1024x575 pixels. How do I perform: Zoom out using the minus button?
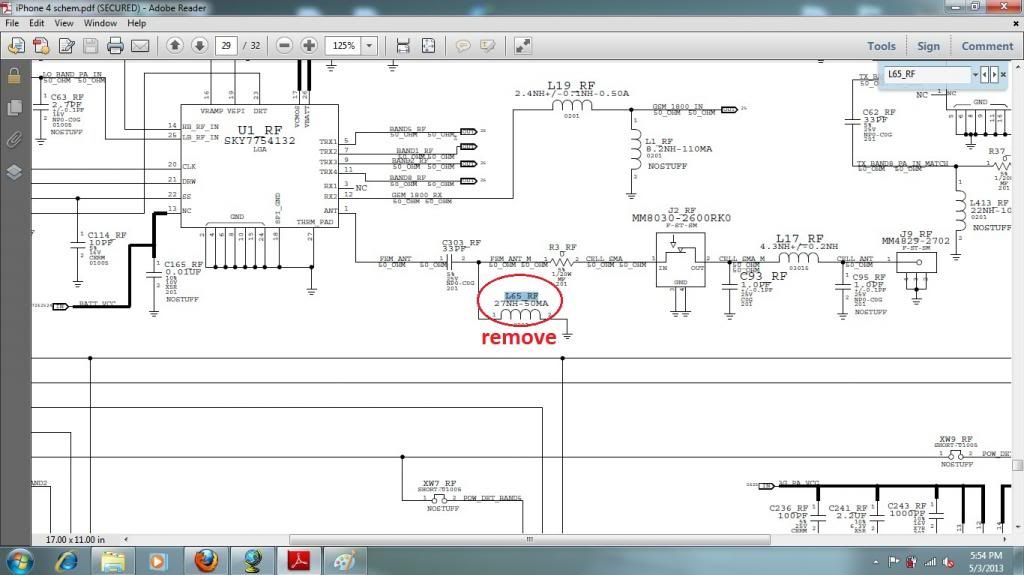(x=285, y=46)
